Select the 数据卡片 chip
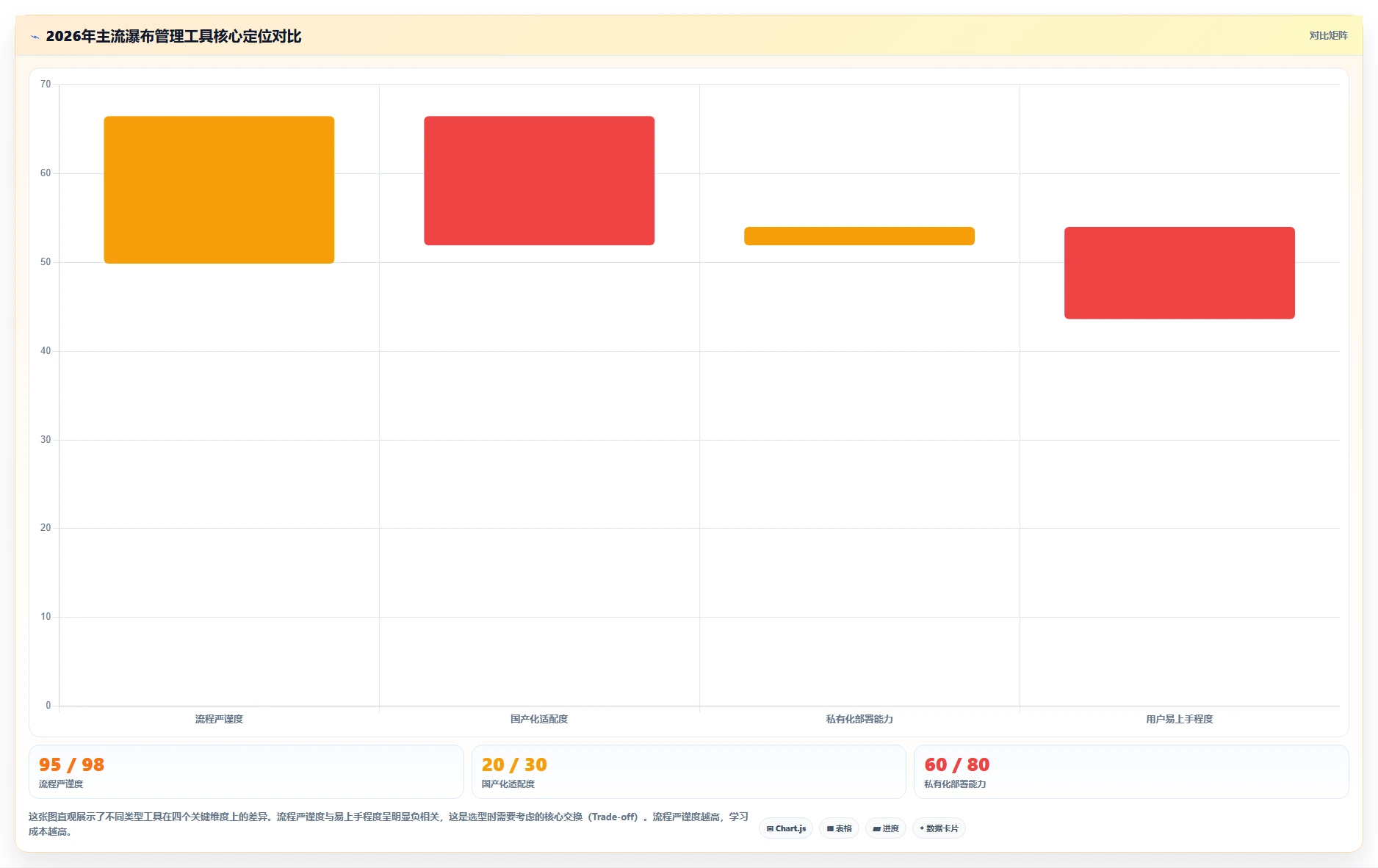This screenshot has width=1378, height=868. (939, 828)
